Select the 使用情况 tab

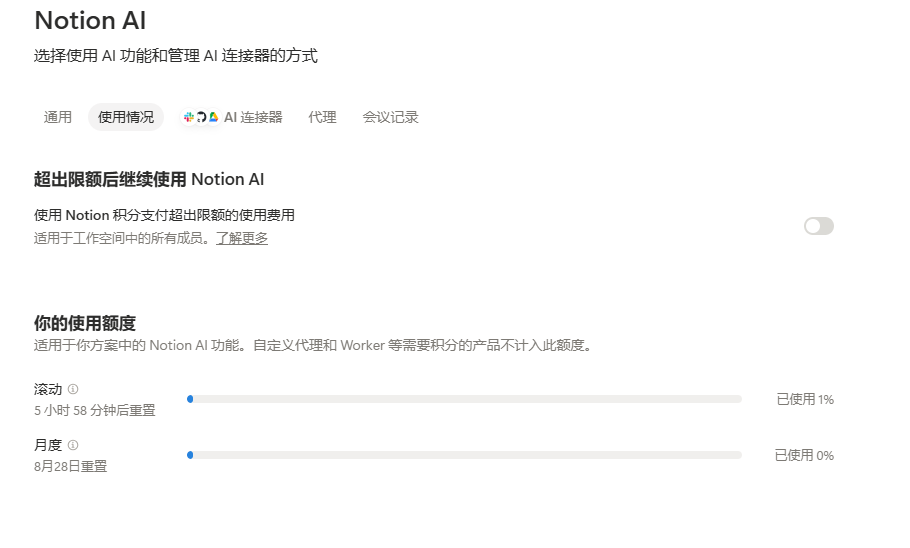[126, 117]
